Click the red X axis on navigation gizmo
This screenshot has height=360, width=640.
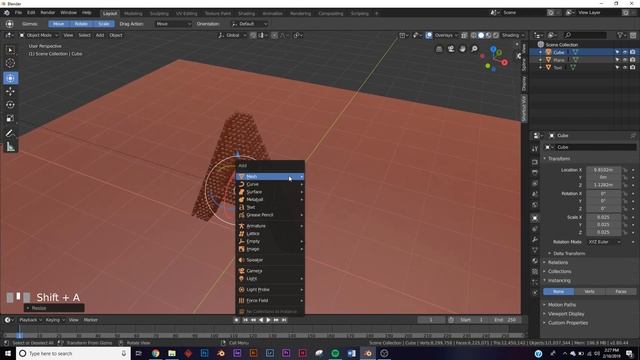point(504,62)
